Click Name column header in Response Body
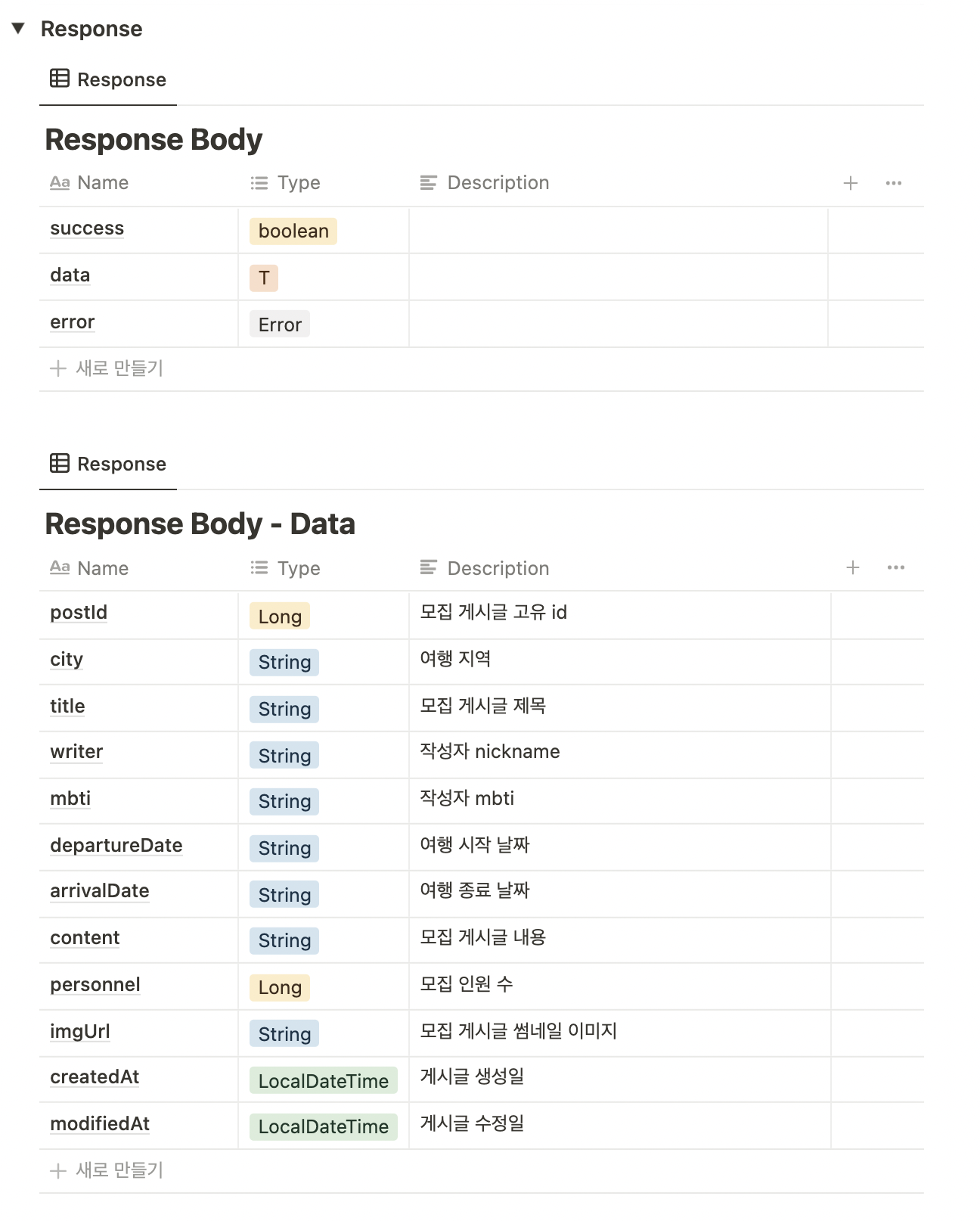980x1221 pixels. coord(89,183)
